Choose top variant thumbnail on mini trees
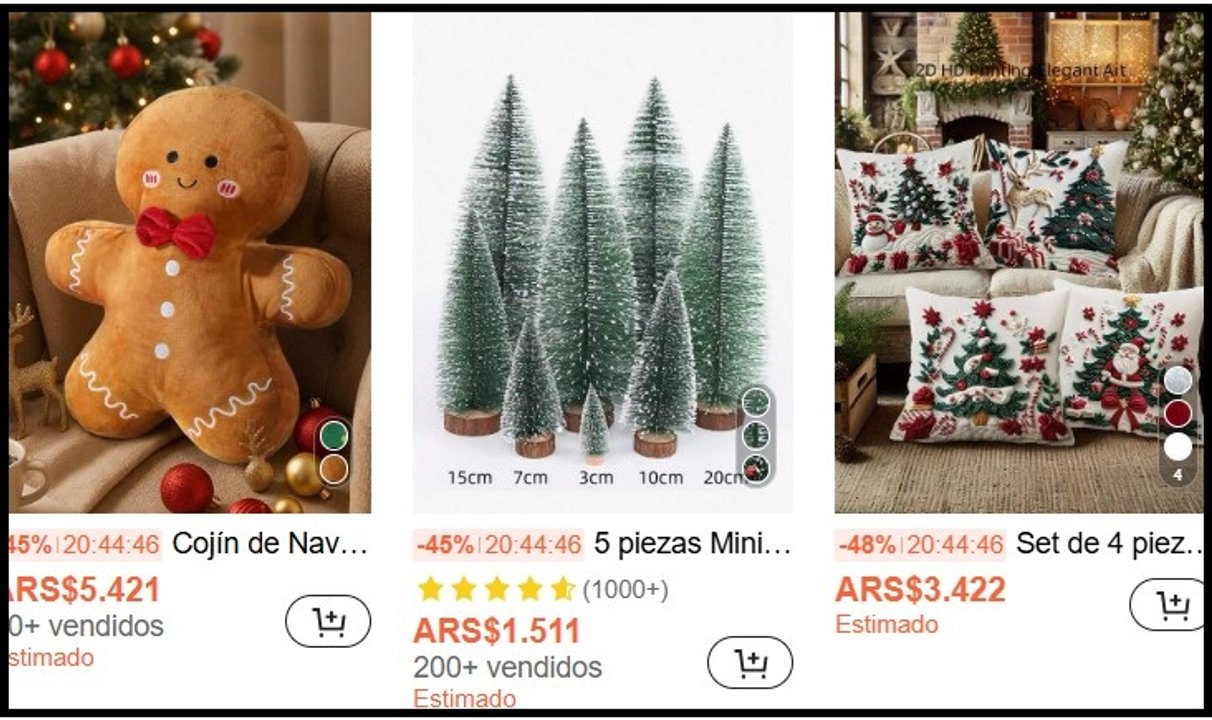 click(x=757, y=402)
